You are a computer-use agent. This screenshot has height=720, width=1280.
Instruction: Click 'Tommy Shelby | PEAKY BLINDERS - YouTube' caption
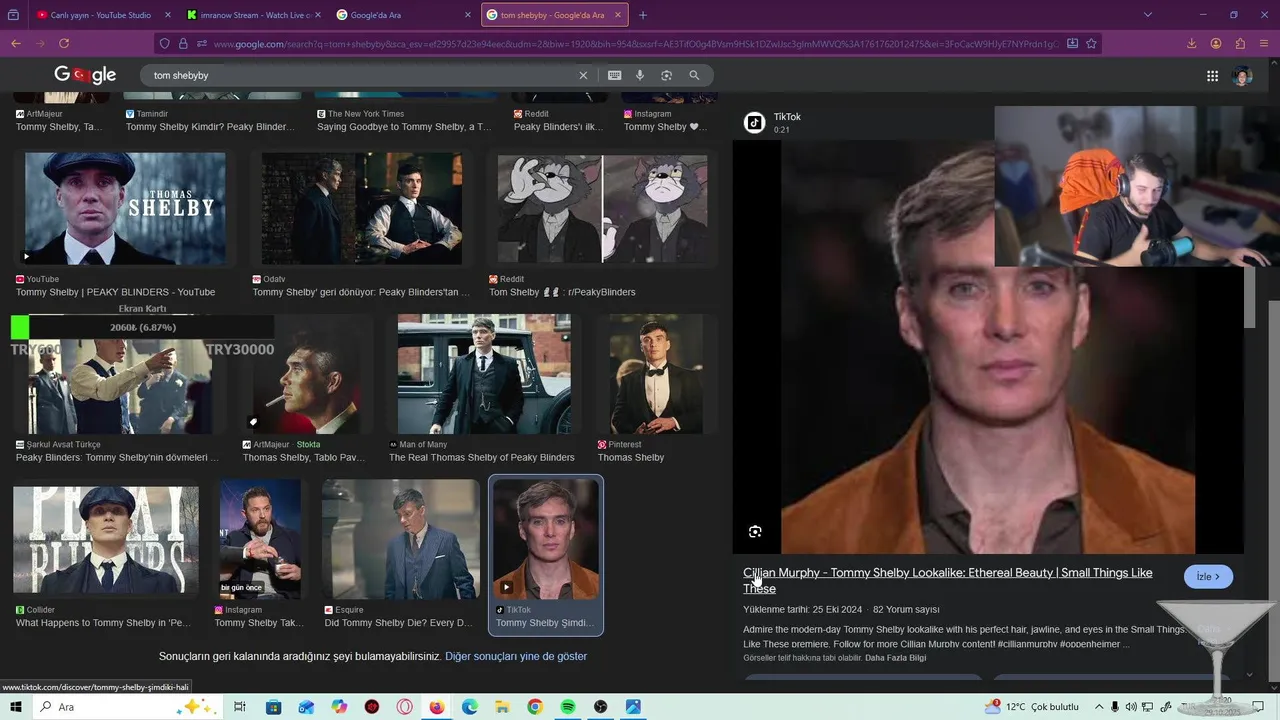tap(116, 292)
